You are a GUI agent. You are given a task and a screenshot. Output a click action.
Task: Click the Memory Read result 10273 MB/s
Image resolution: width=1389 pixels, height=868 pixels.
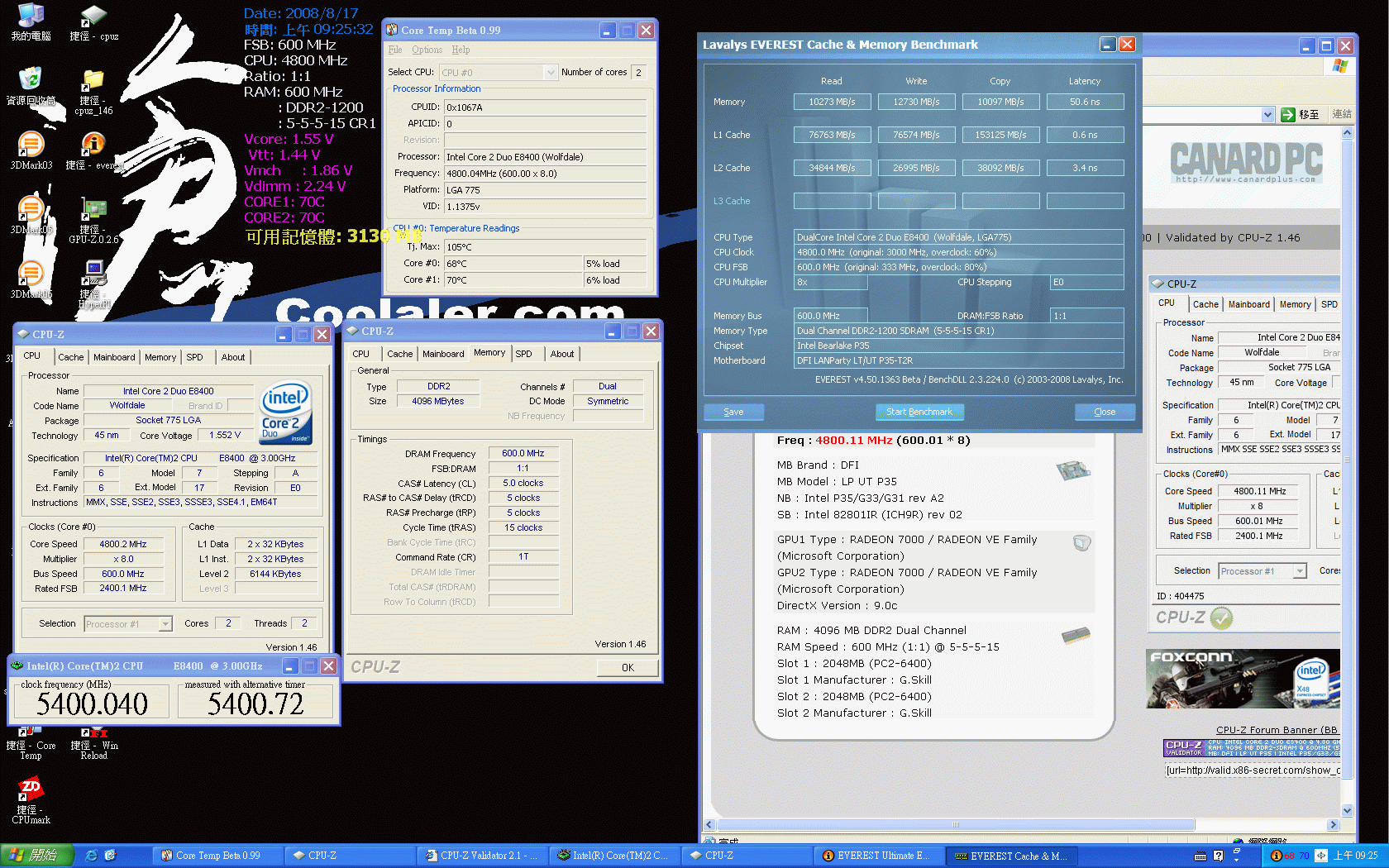[x=832, y=102]
